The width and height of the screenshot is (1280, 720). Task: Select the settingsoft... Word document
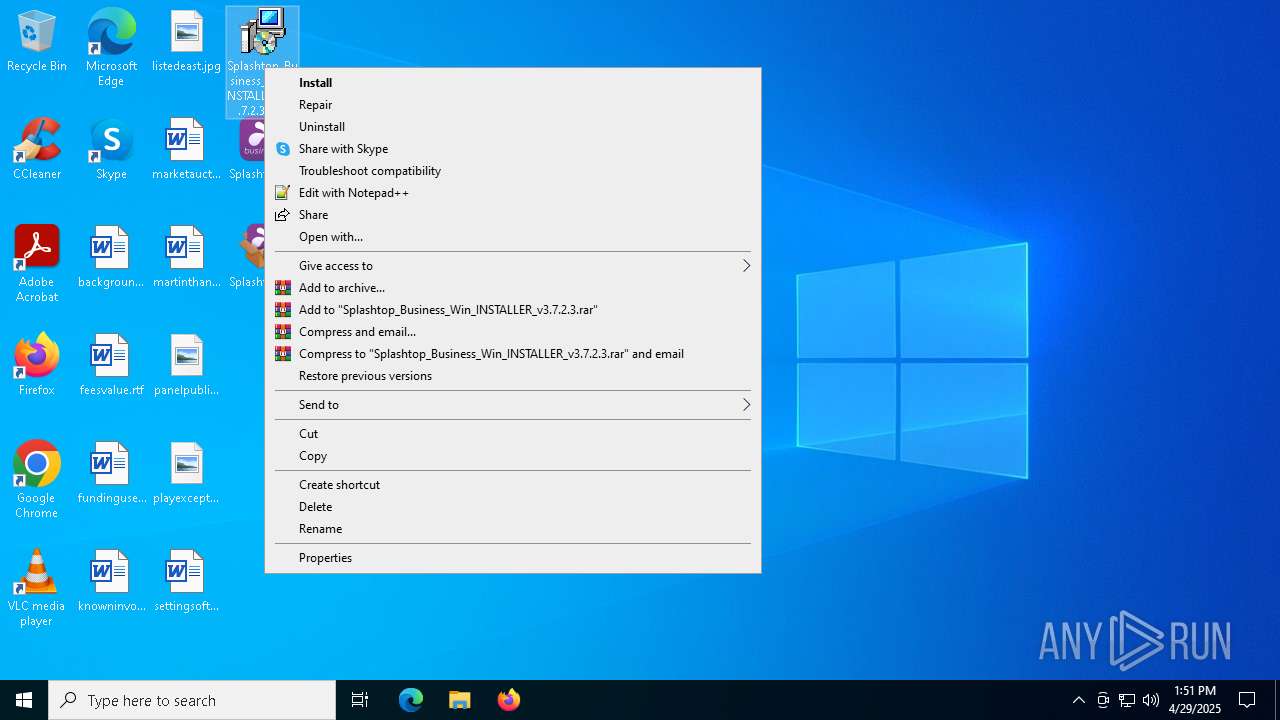[186, 582]
